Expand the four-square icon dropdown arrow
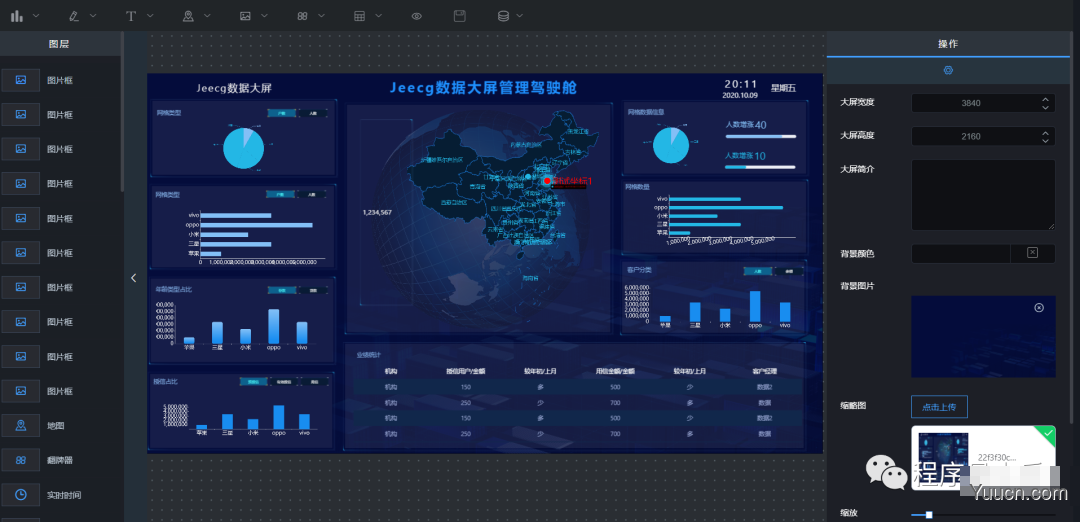 322,15
